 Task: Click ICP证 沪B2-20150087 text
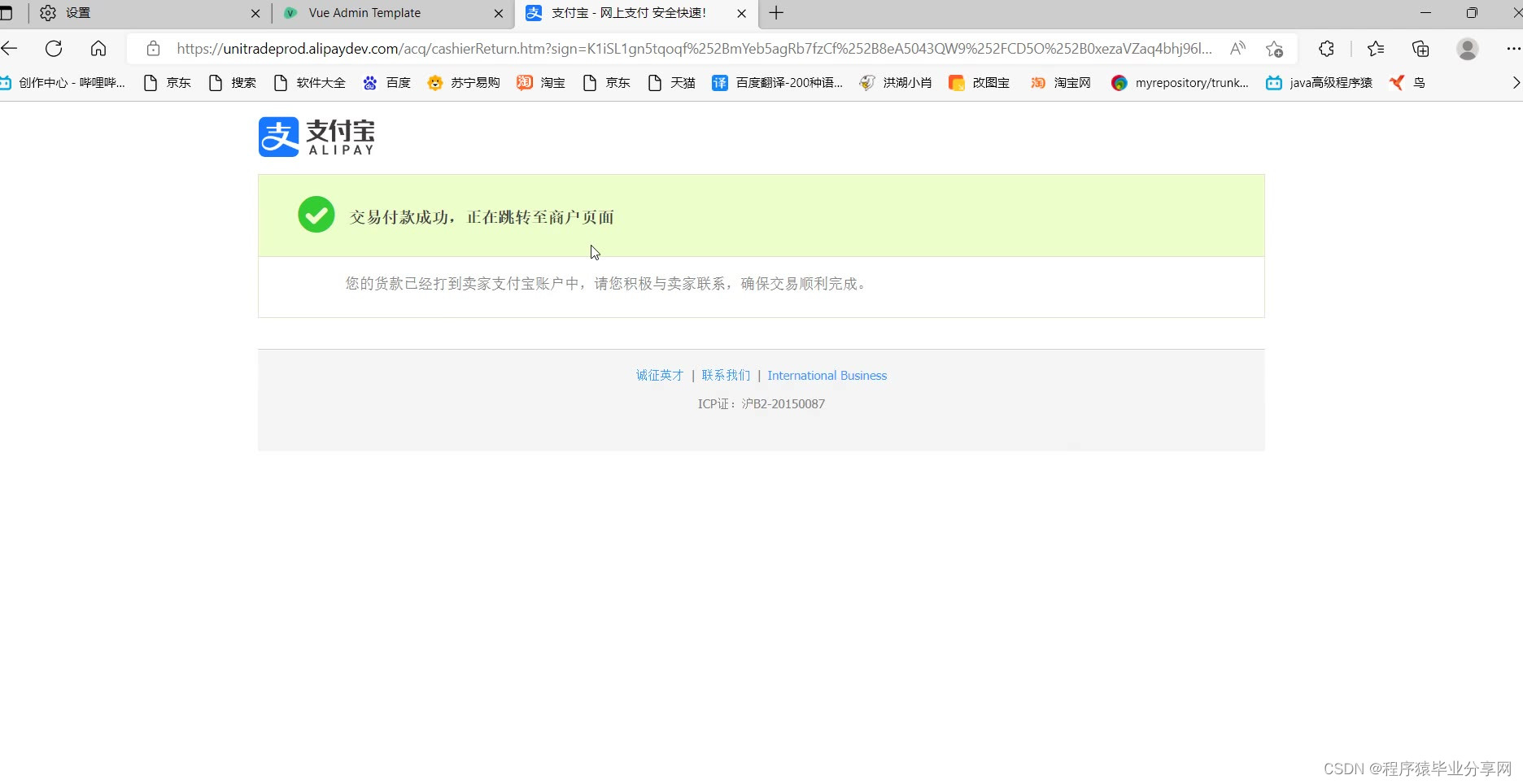point(761,403)
